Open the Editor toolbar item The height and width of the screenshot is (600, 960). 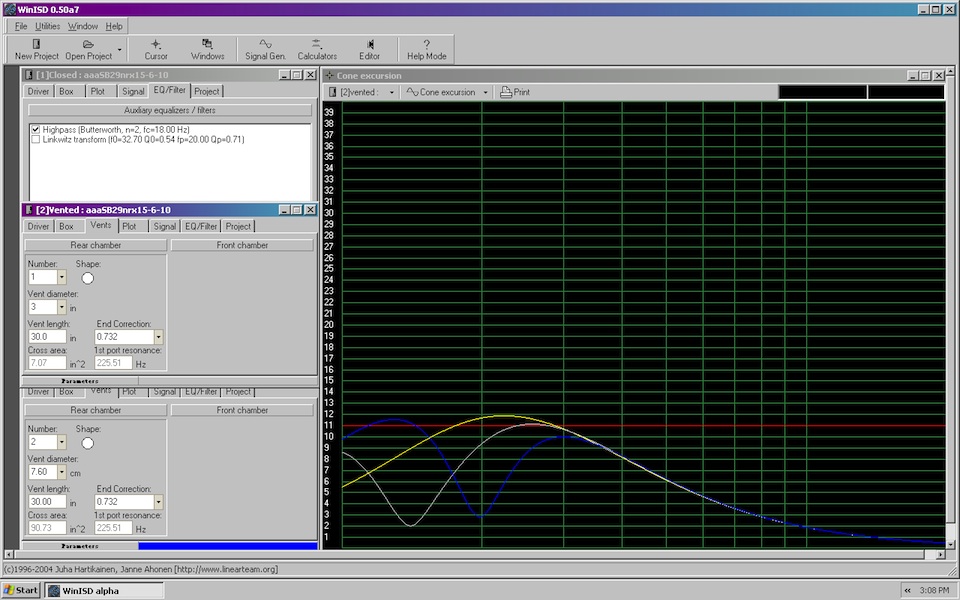(x=369, y=49)
